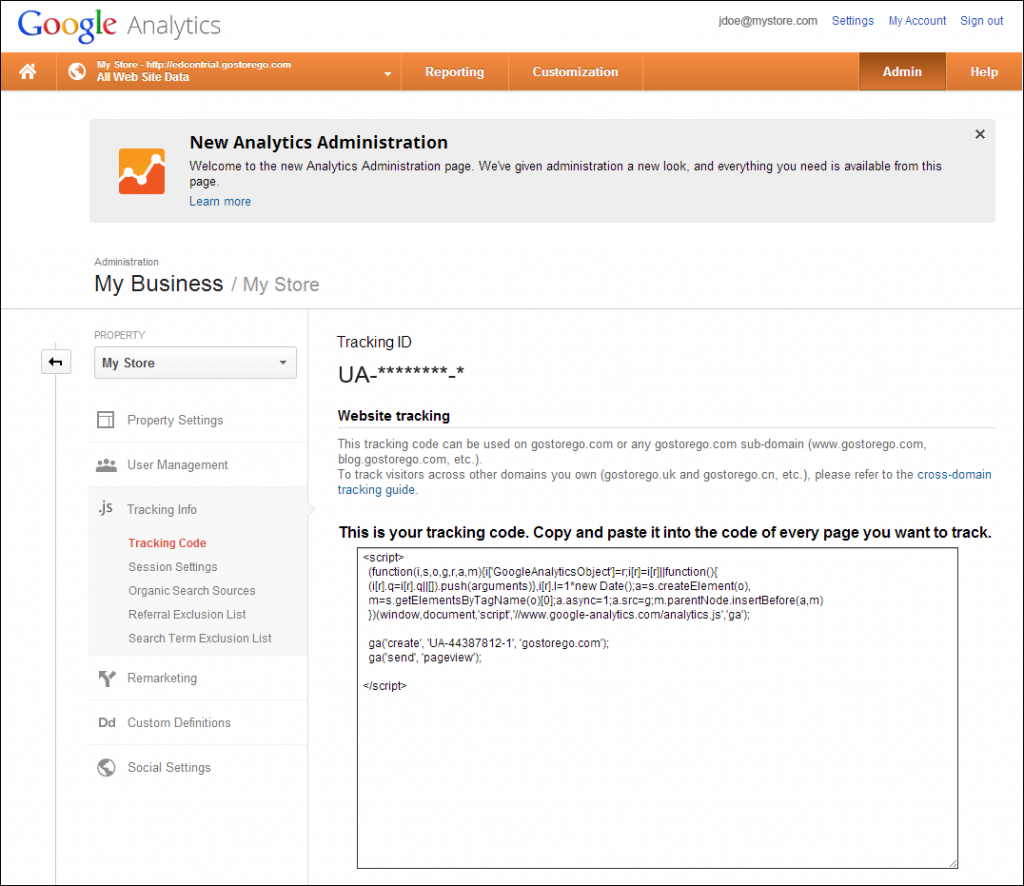Viewport: 1024px width, 886px height.
Task: Open Remarketing in the sidebar
Action: pyautogui.click(x=162, y=678)
